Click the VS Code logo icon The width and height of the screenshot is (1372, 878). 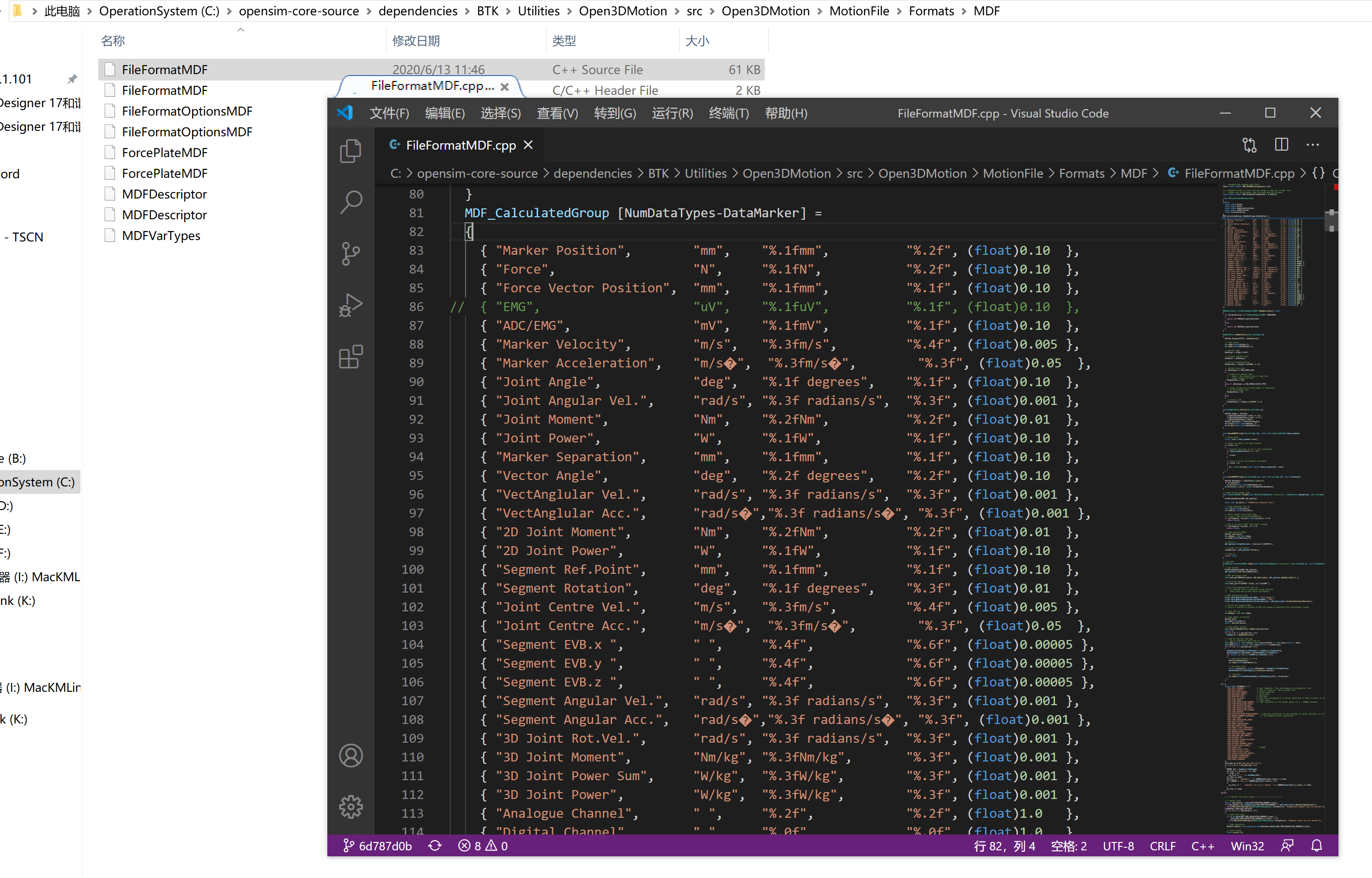[x=345, y=113]
